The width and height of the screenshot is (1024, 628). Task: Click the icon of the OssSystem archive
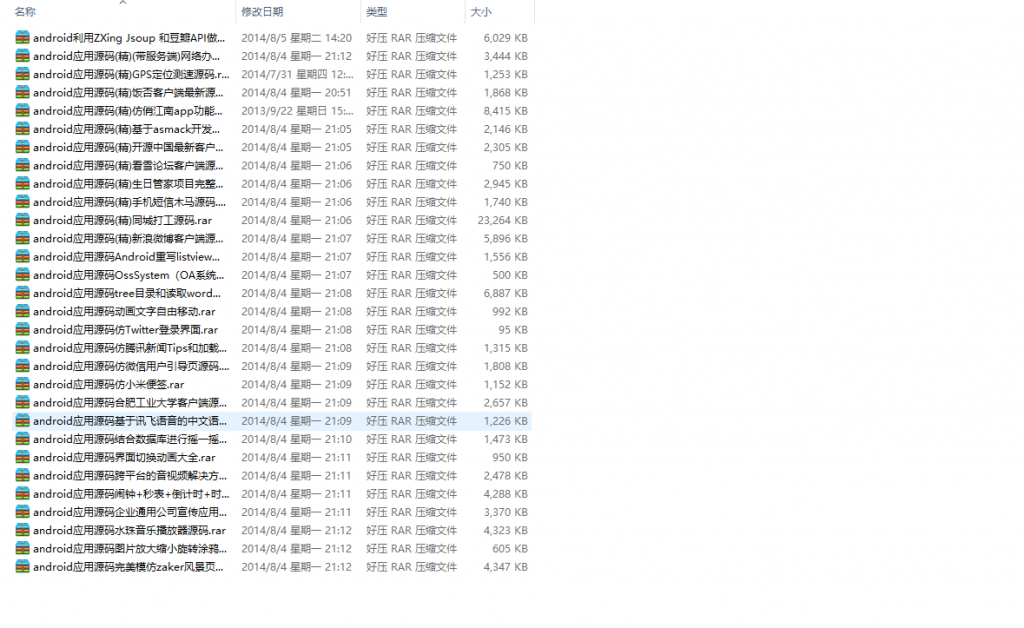tap(22, 275)
